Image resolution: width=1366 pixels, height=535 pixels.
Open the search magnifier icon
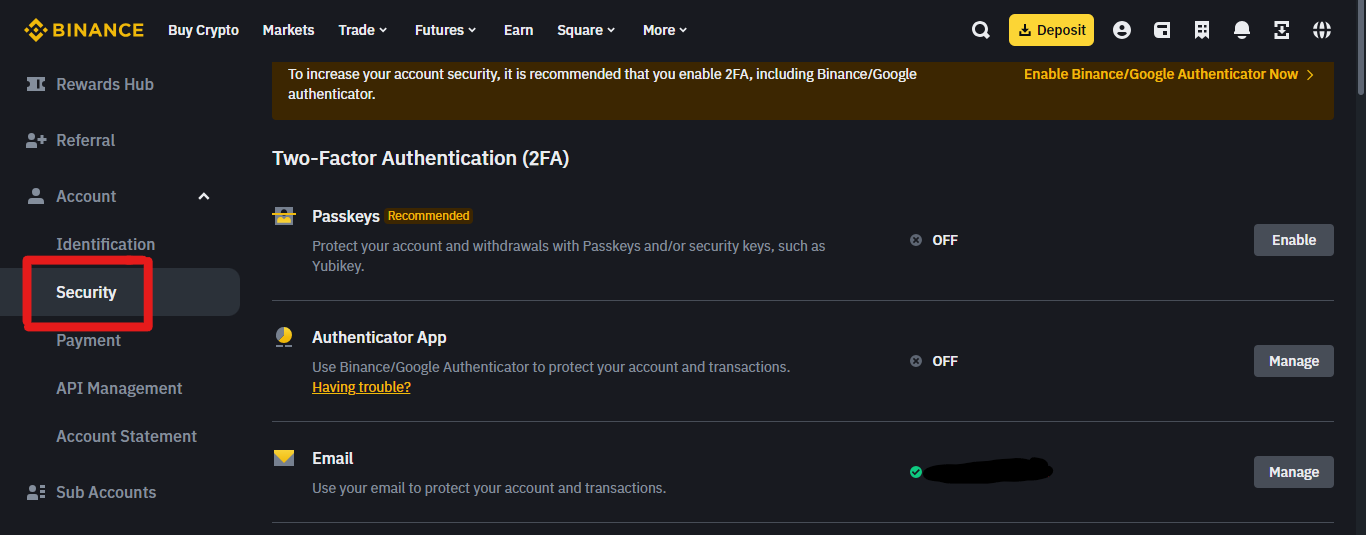pyautogui.click(x=980, y=30)
